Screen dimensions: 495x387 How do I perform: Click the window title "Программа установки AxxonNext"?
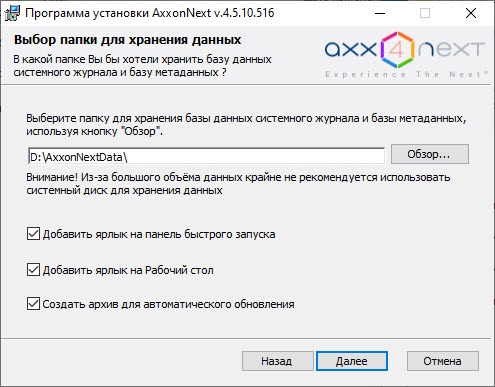[x=118, y=13]
